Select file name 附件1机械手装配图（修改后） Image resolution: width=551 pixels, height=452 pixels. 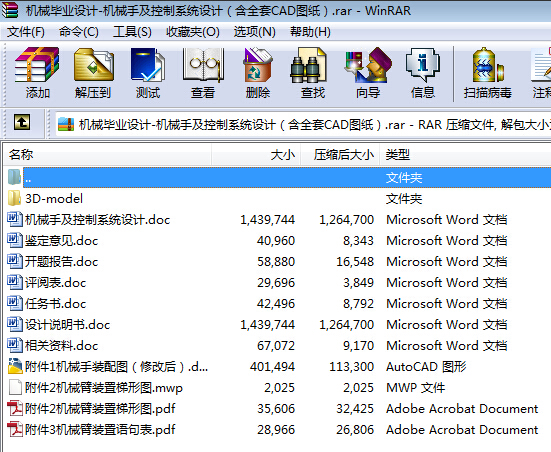pyautogui.click(x=116, y=367)
